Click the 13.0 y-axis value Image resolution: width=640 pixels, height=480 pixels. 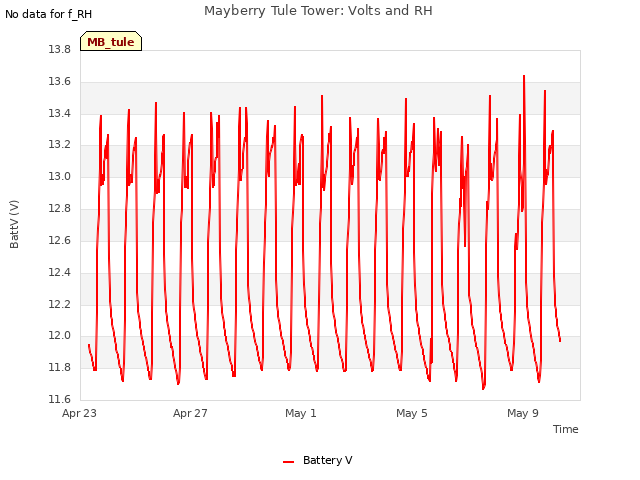click(x=60, y=177)
